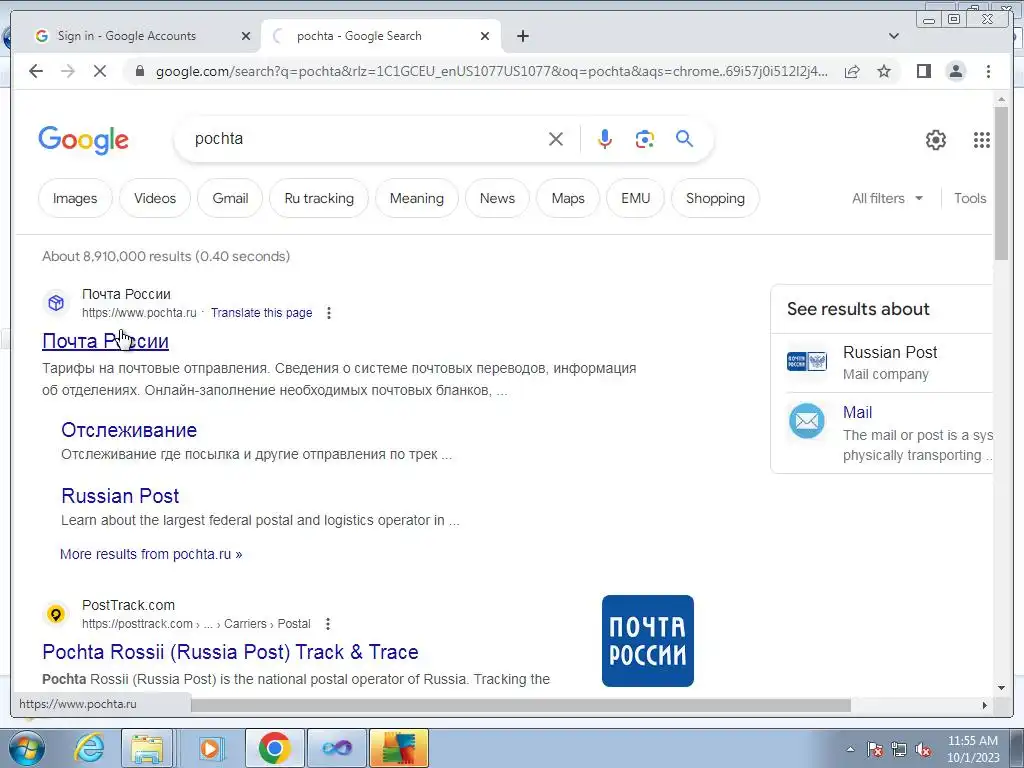Show hidden tray icons arrow
This screenshot has width=1024, height=768.
pos(850,750)
